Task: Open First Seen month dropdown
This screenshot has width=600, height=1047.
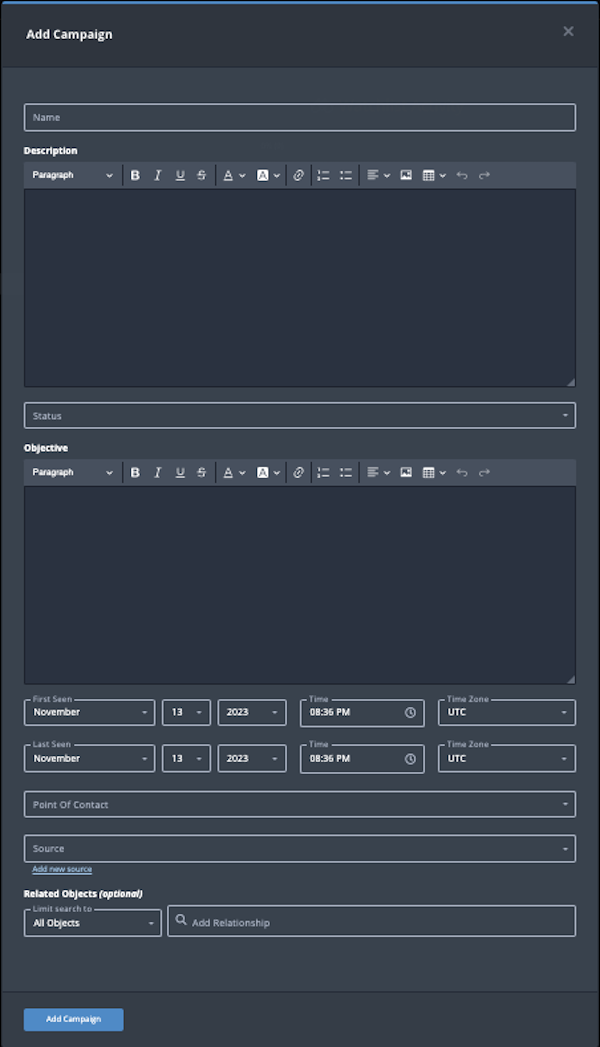Action: [x=89, y=712]
